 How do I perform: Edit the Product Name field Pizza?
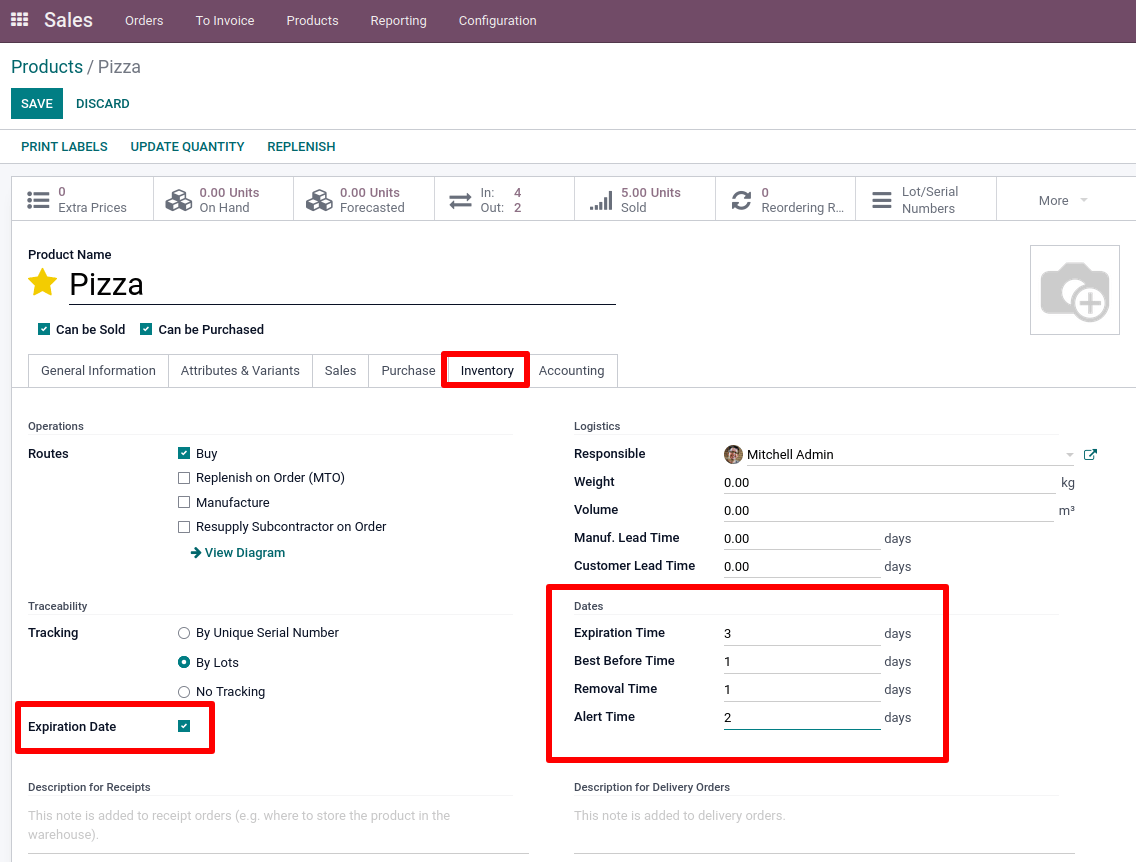tap(343, 284)
